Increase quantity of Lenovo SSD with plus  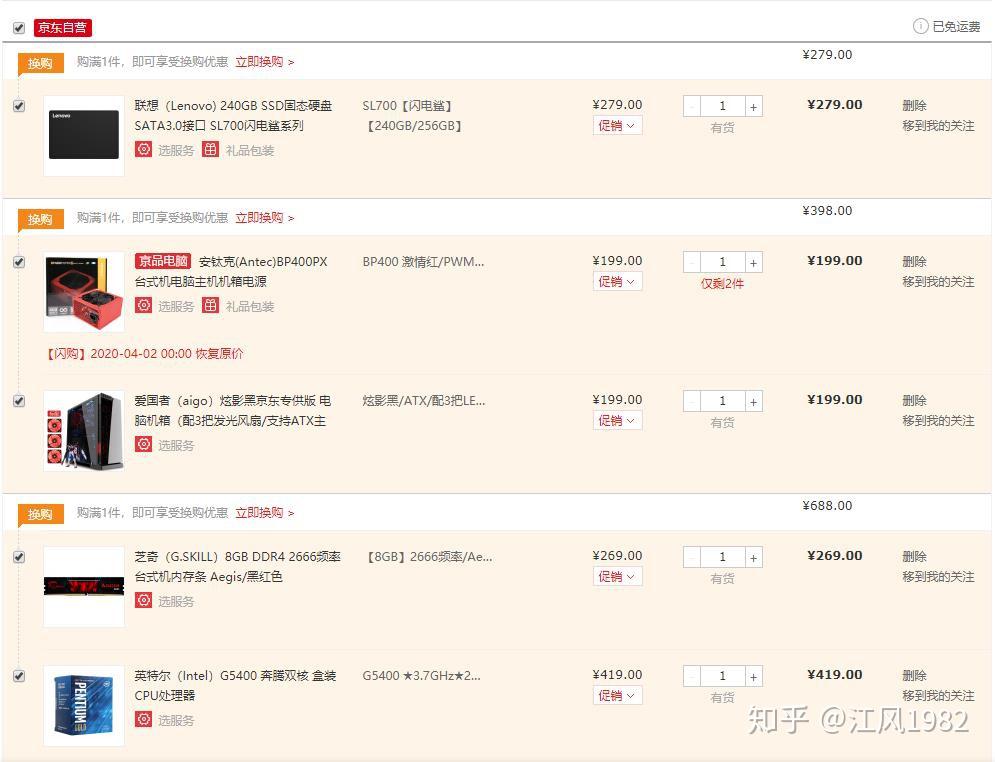[753, 107]
